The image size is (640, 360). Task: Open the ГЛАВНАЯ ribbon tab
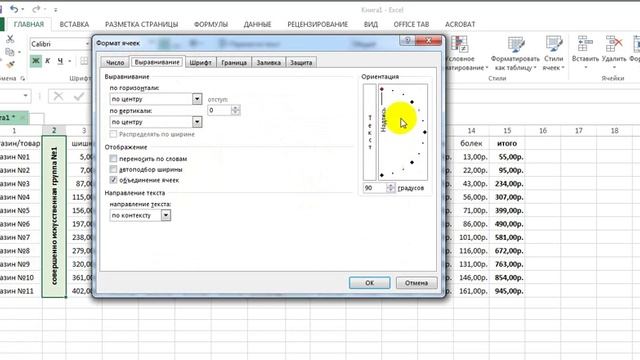[29, 24]
